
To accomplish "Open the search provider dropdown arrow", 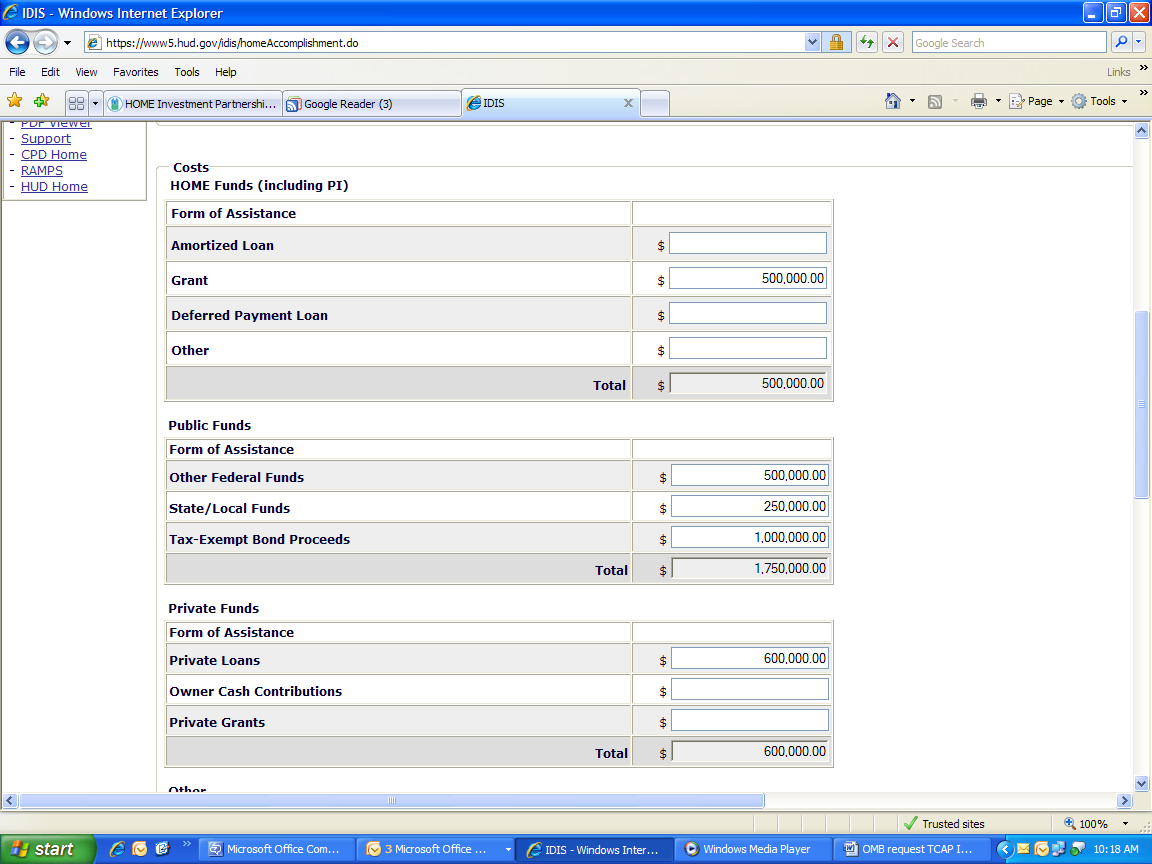I will tap(1139, 43).
